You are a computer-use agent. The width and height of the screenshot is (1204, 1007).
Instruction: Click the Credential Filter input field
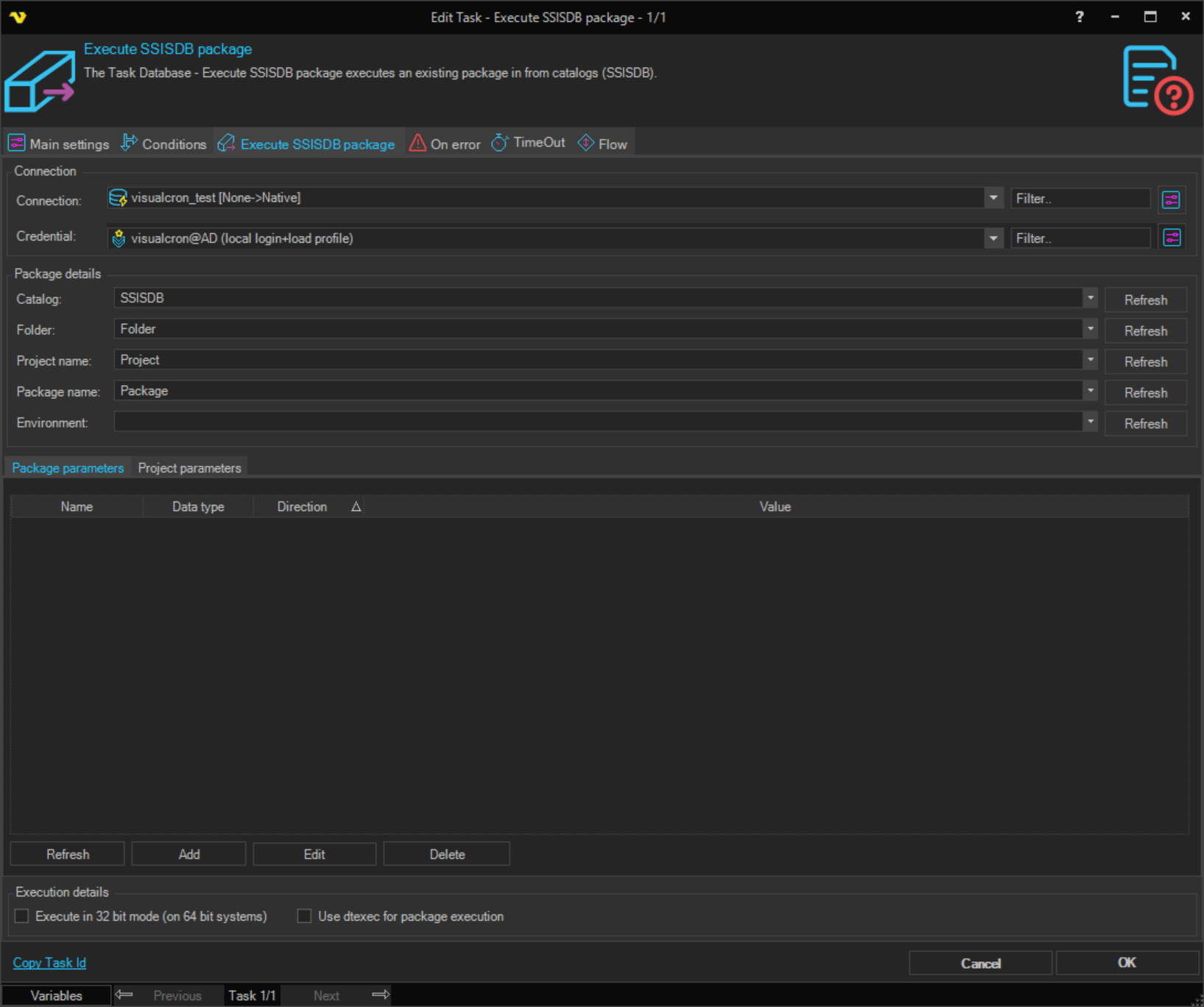pos(1080,238)
